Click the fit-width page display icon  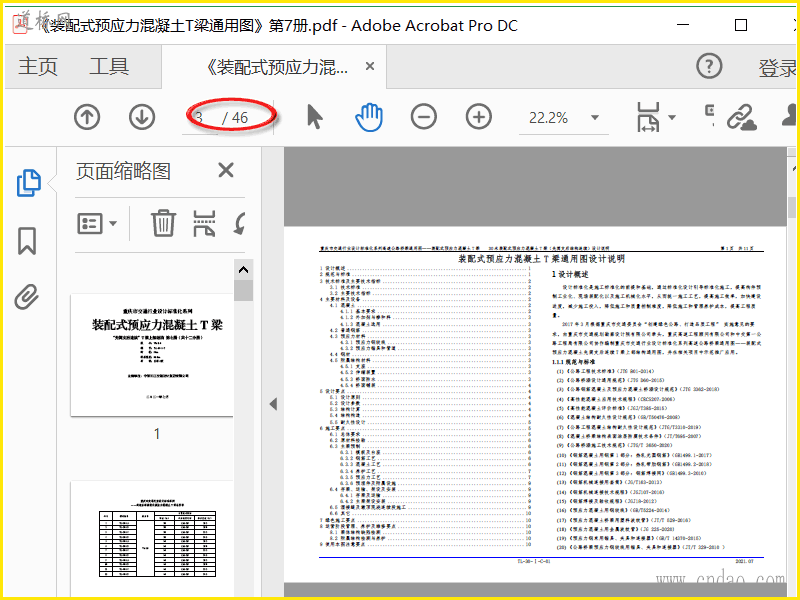pyautogui.click(x=648, y=117)
